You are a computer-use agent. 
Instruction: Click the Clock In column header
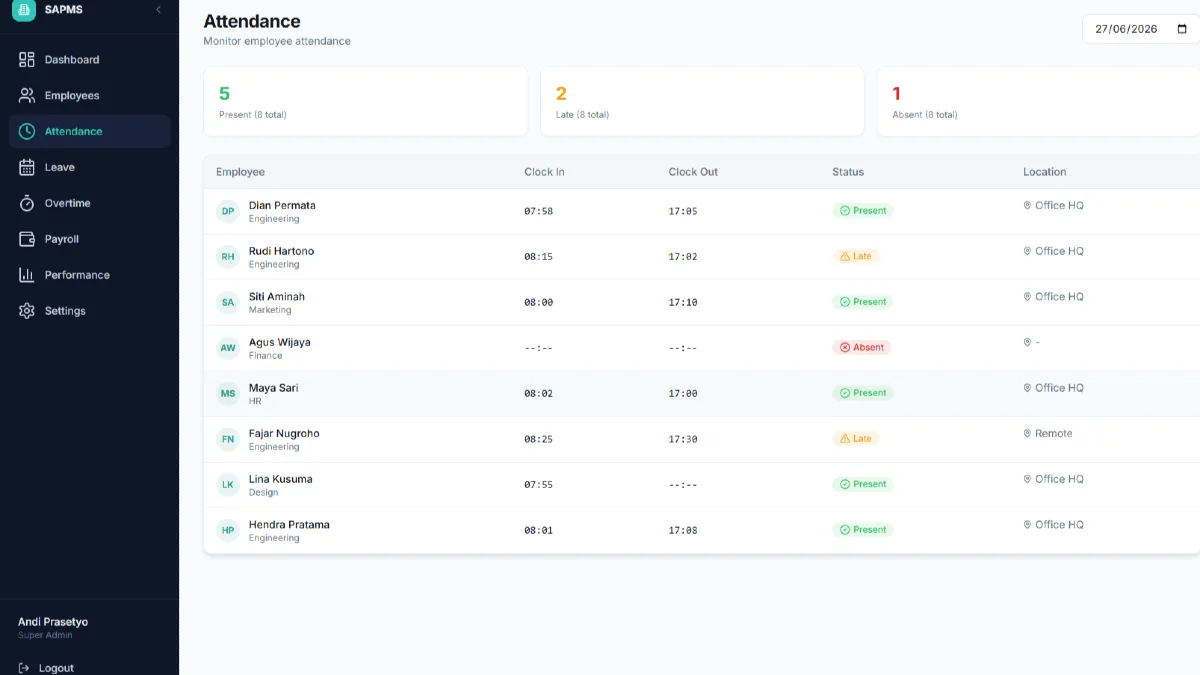[x=544, y=172]
